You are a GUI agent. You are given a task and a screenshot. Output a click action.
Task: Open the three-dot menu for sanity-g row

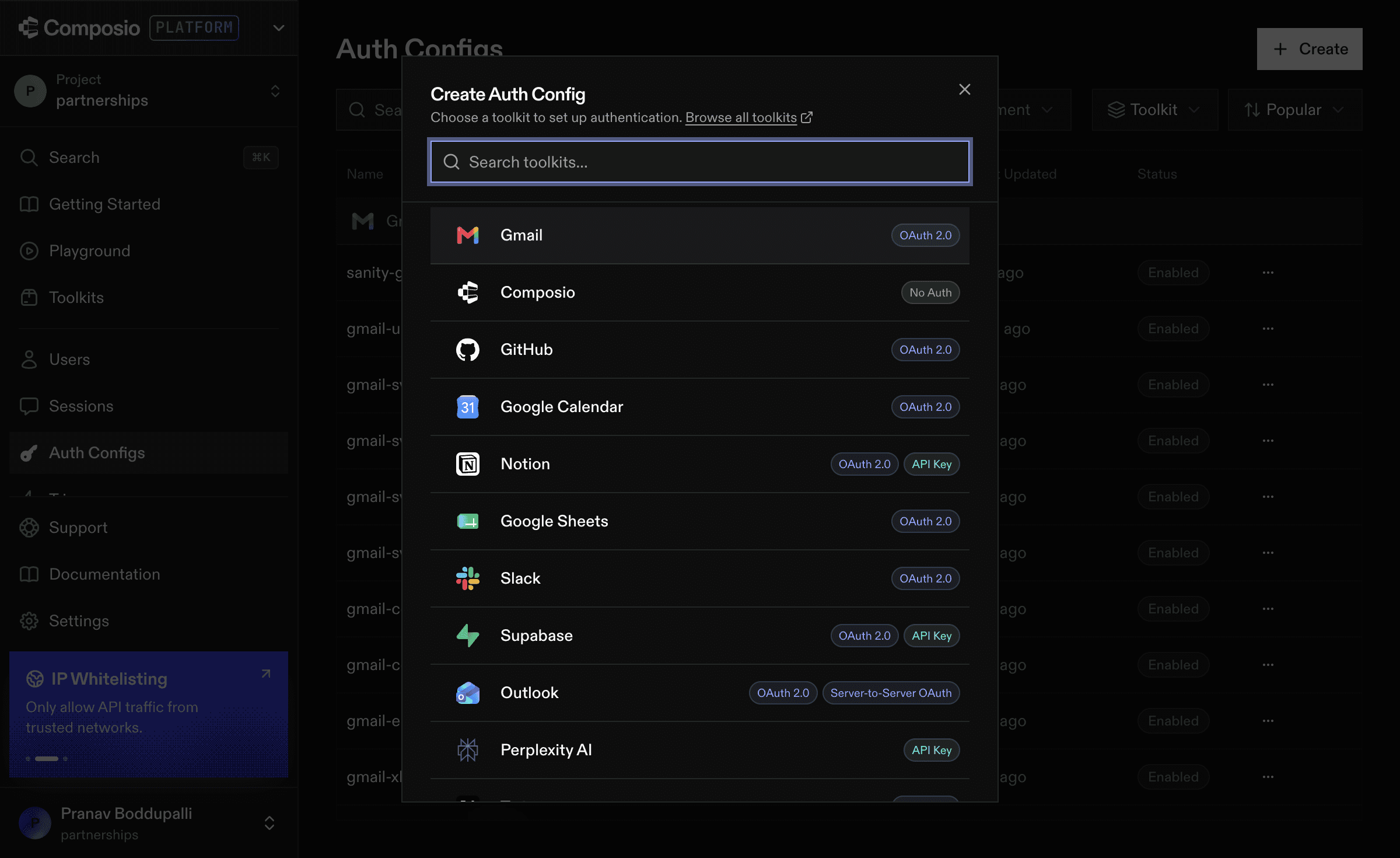coord(1268,273)
